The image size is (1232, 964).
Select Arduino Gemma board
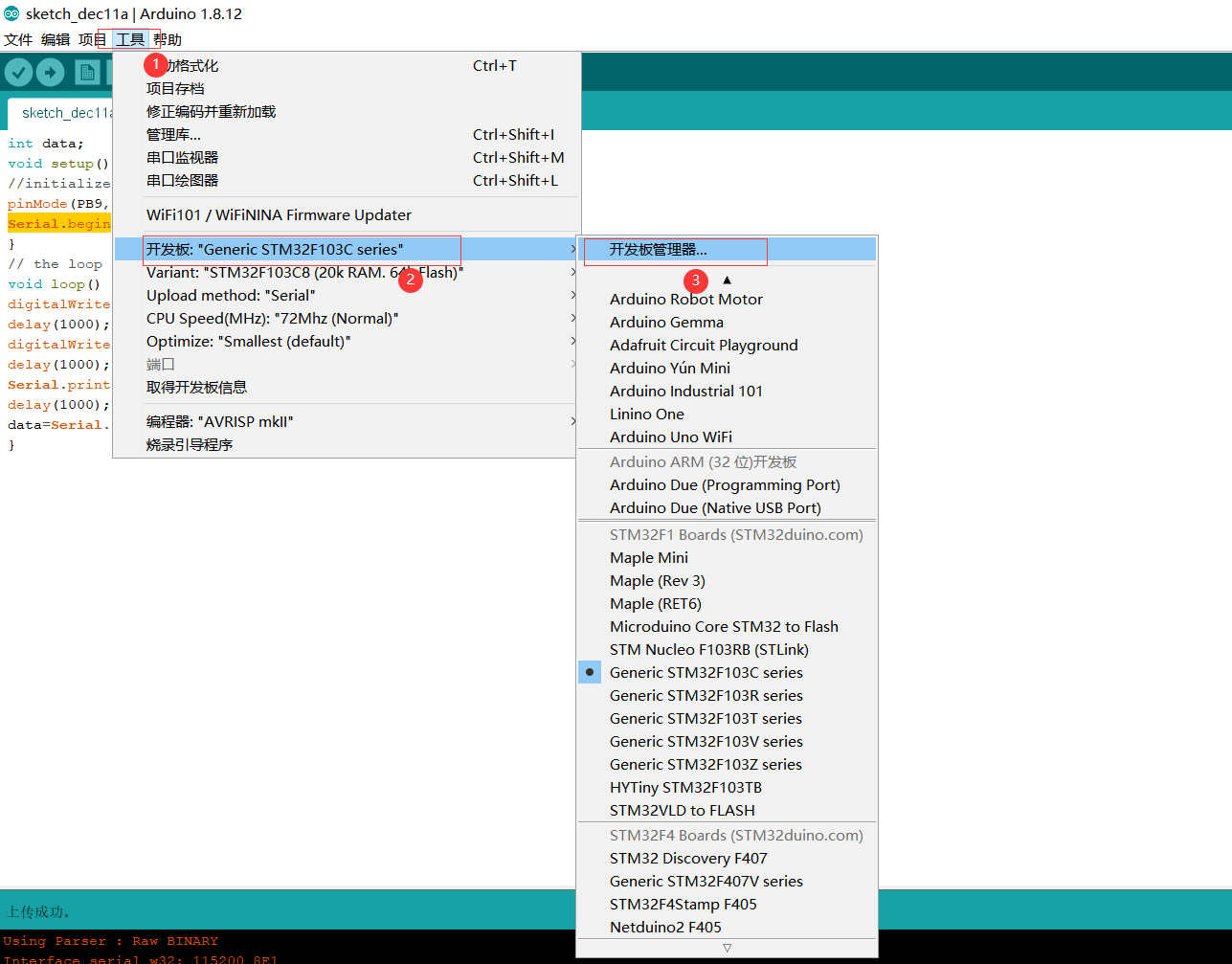pyautogui.click(x=728, y=322)
